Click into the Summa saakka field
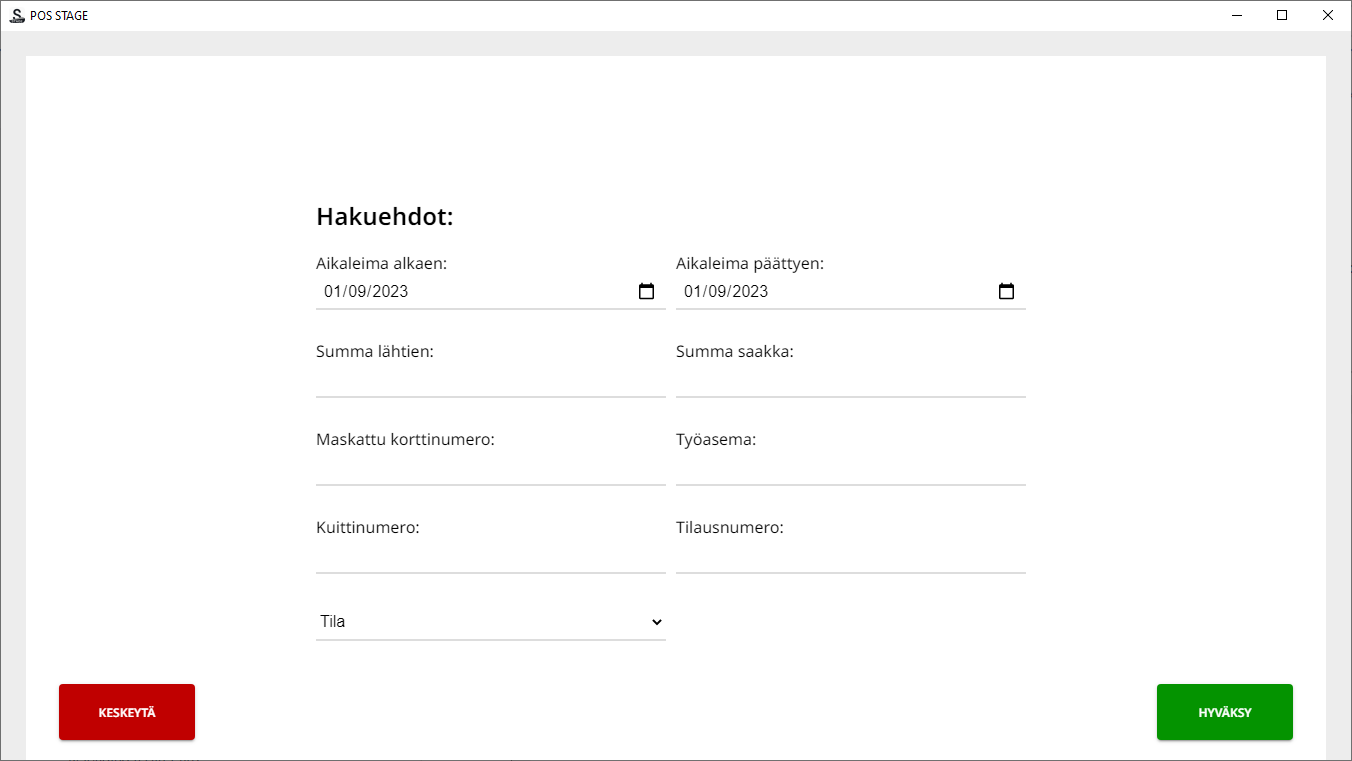The height and width of the screenshot is (761, 1352). (850, 381)
